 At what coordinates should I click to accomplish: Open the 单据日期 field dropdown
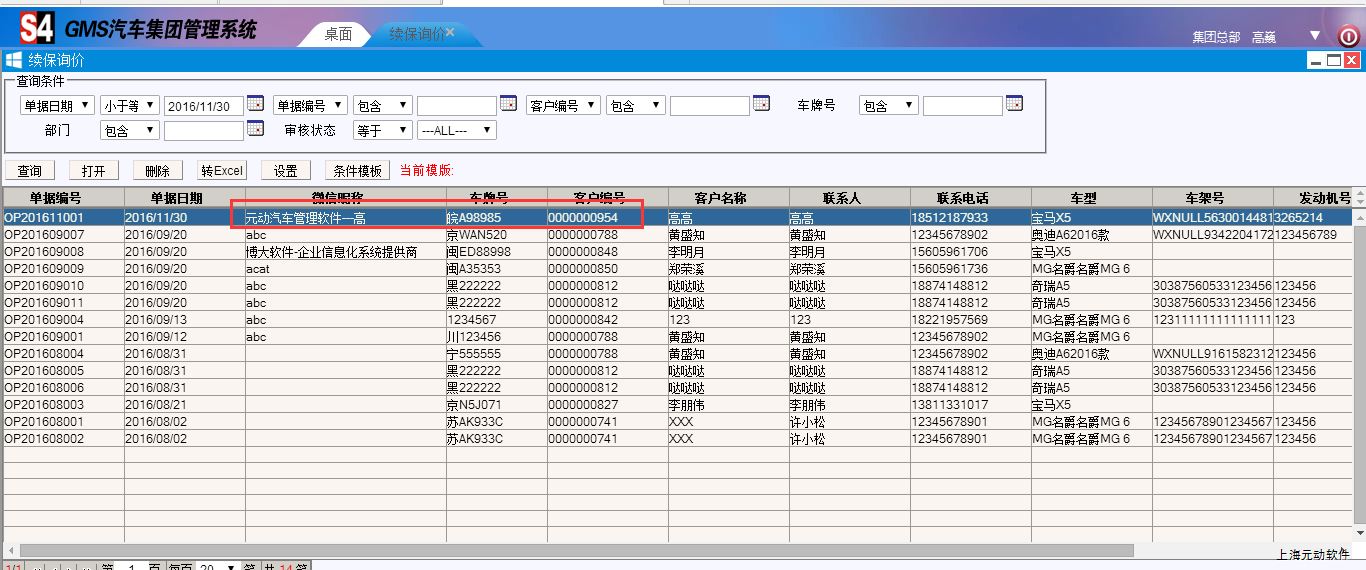[x=57, y=105]
